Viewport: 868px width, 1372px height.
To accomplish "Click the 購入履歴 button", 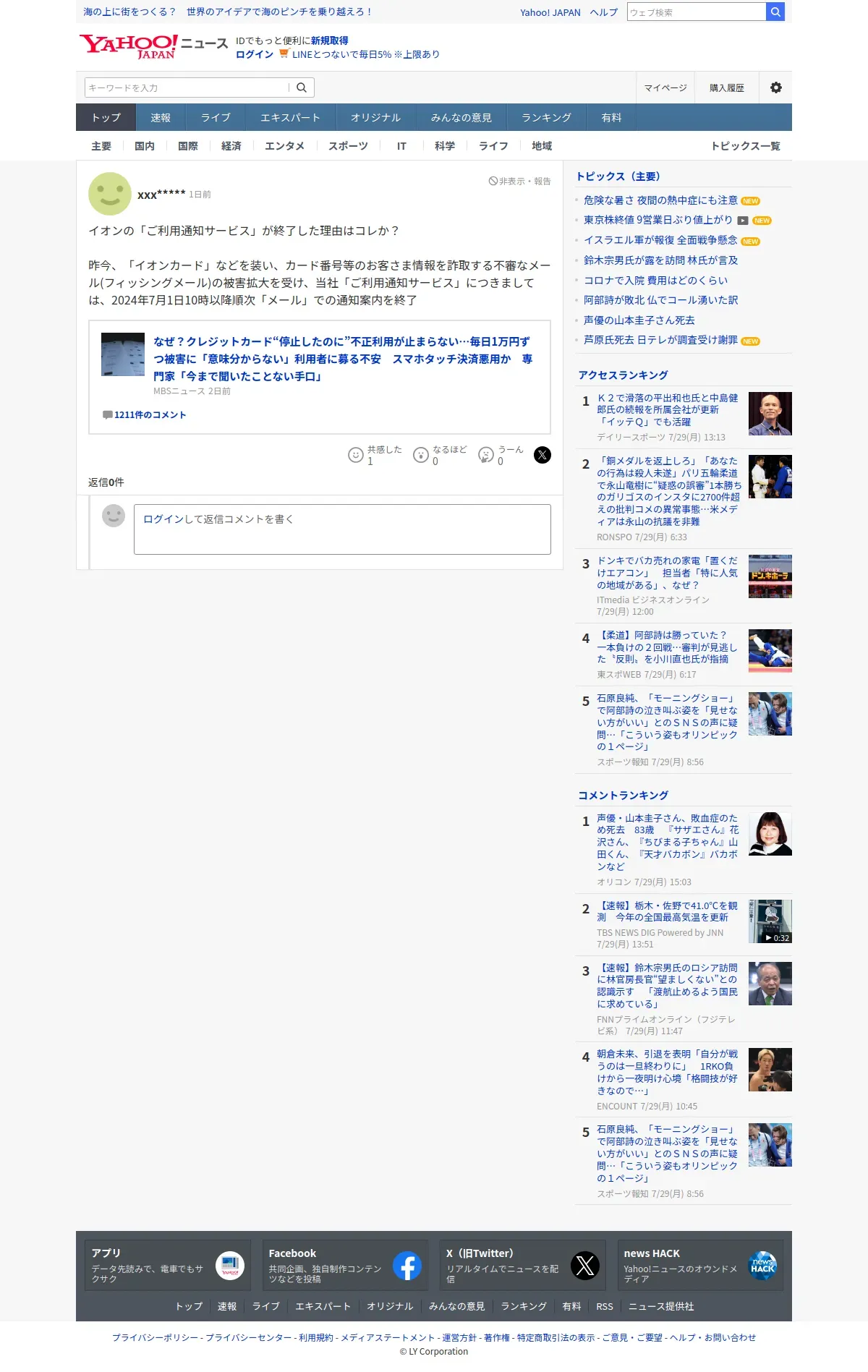I will click(727, 88).
